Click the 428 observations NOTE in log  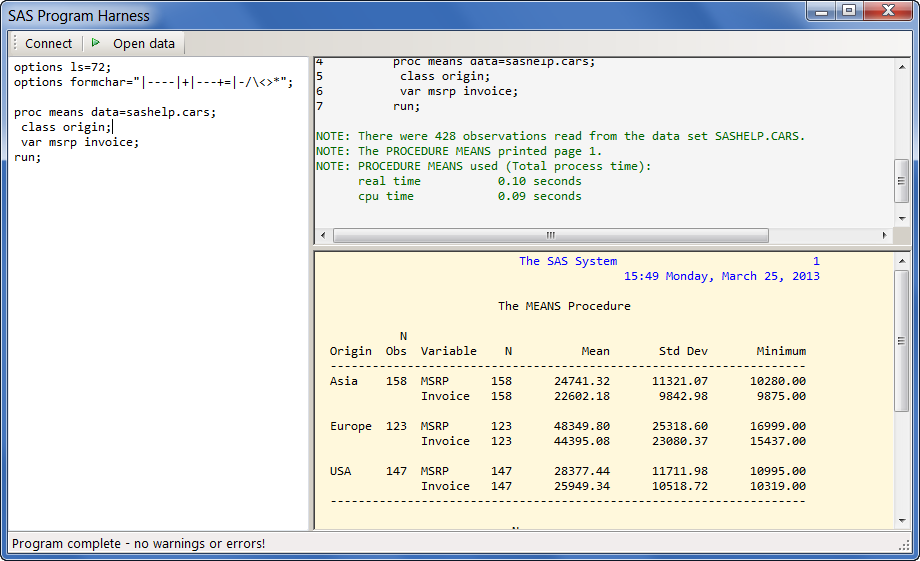560,136
